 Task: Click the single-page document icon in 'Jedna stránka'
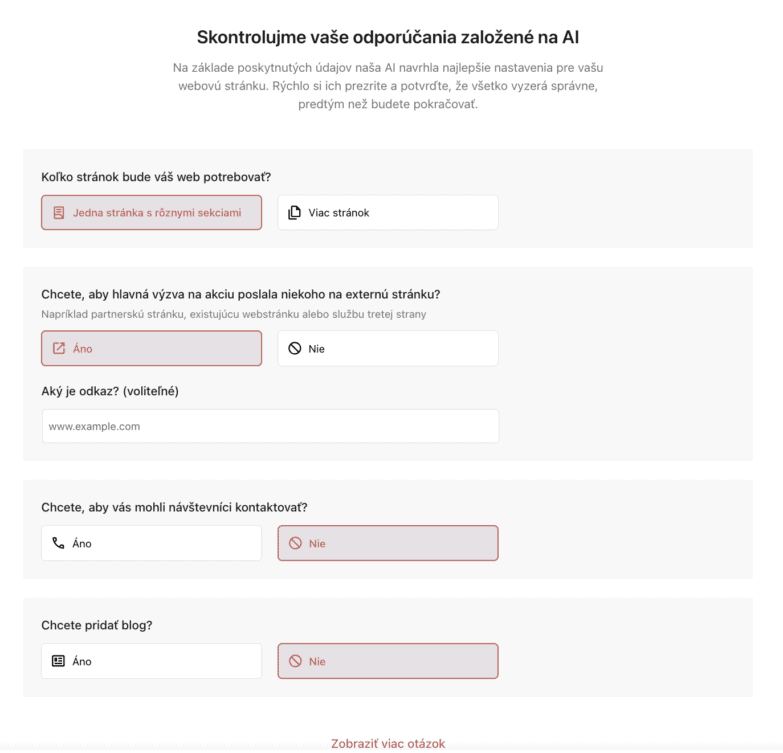[59, 213]
